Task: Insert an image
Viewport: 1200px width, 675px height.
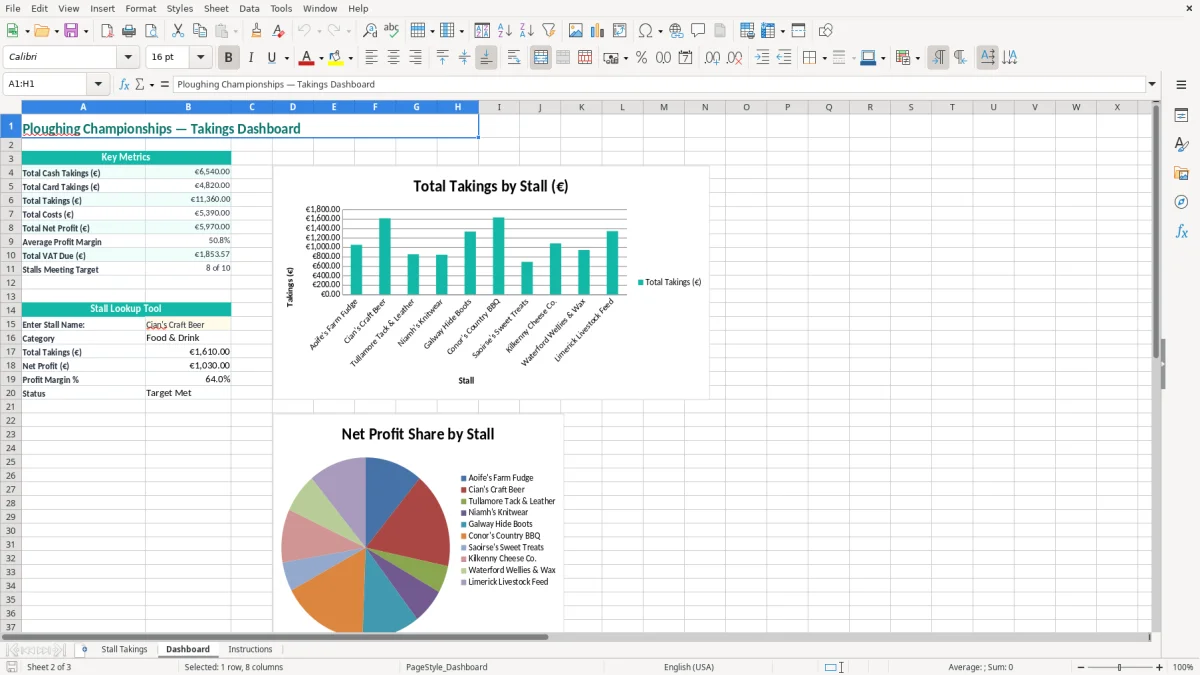Action: pos(576,31)
